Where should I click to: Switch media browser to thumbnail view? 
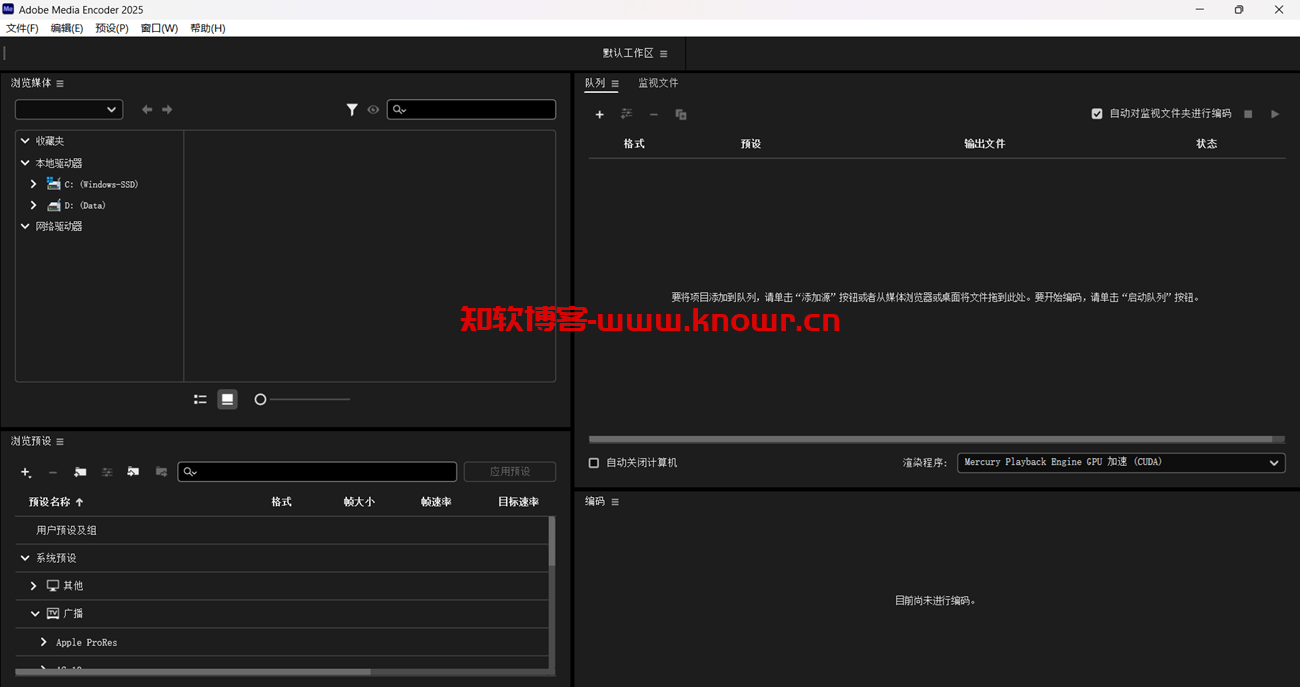[227, 399]
